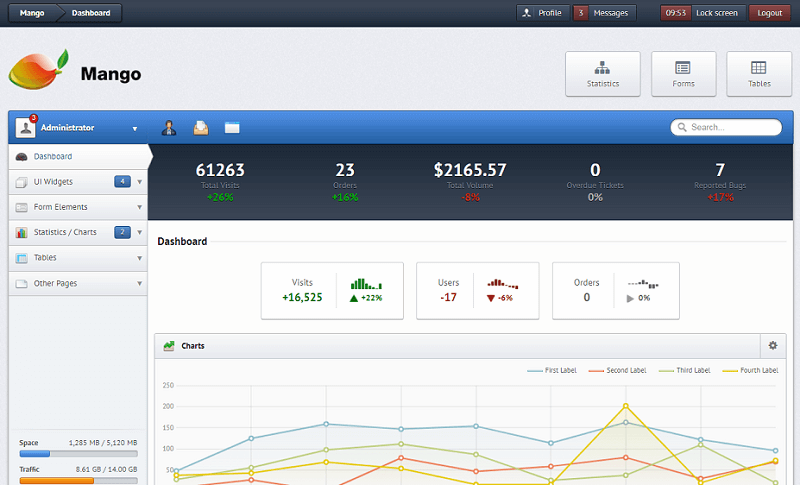This screenshot has width=800, height=485.
Task: Click the blue Space usage progress bar
Action: [79, 453]
